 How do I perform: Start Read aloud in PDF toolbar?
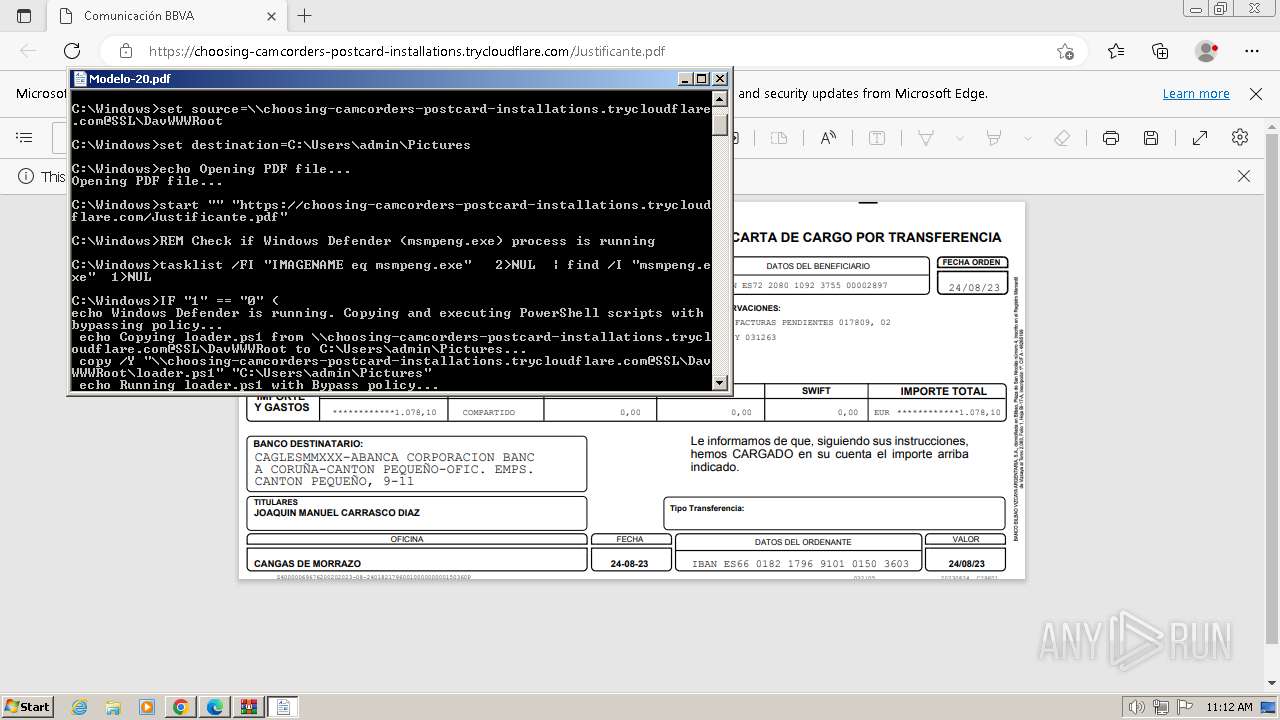coord(828,138)
